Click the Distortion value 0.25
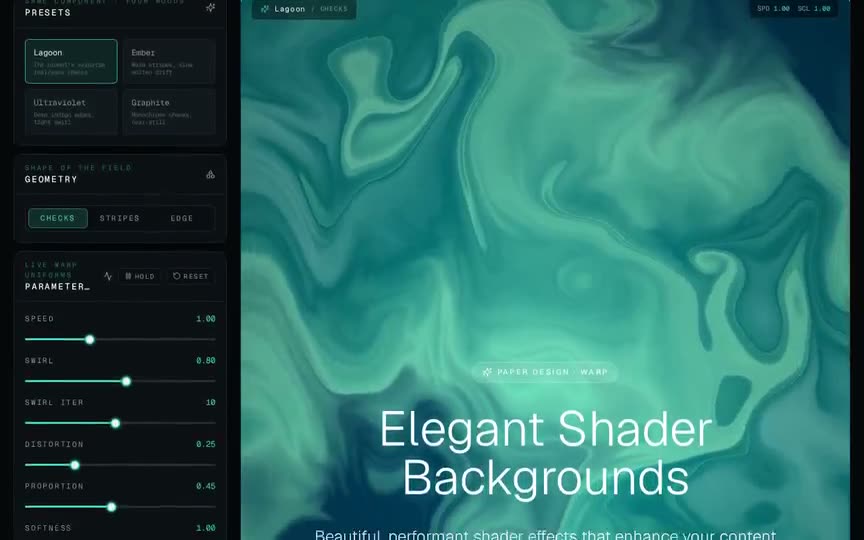This screenshot has width=864, height=540. [206, 444]
